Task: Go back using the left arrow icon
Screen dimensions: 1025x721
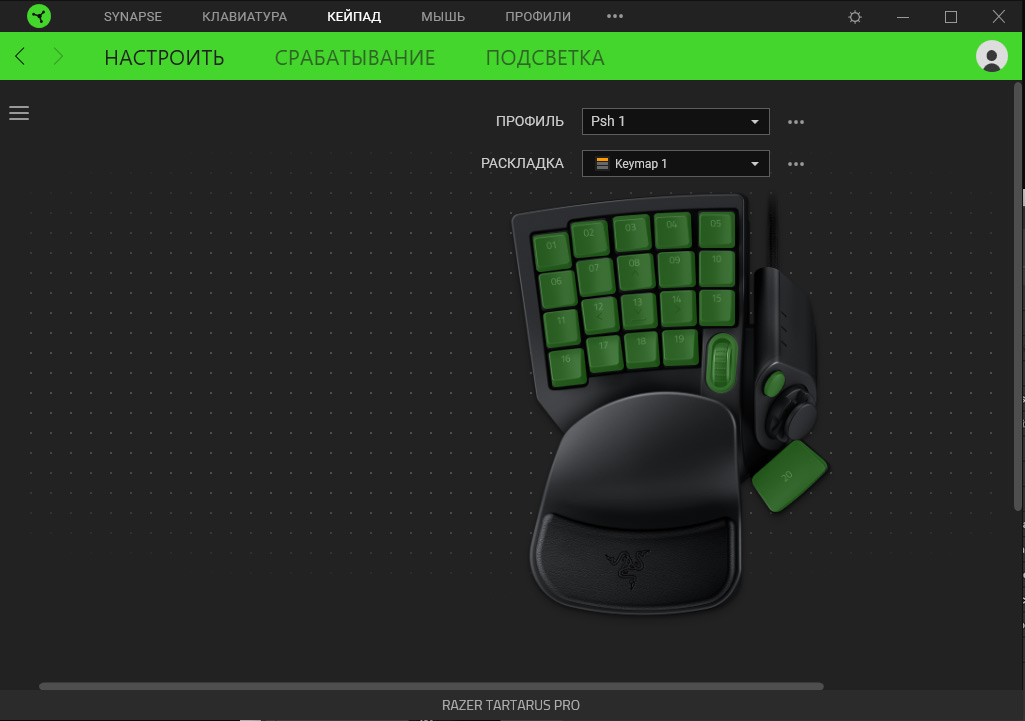Action: (19, 57)
